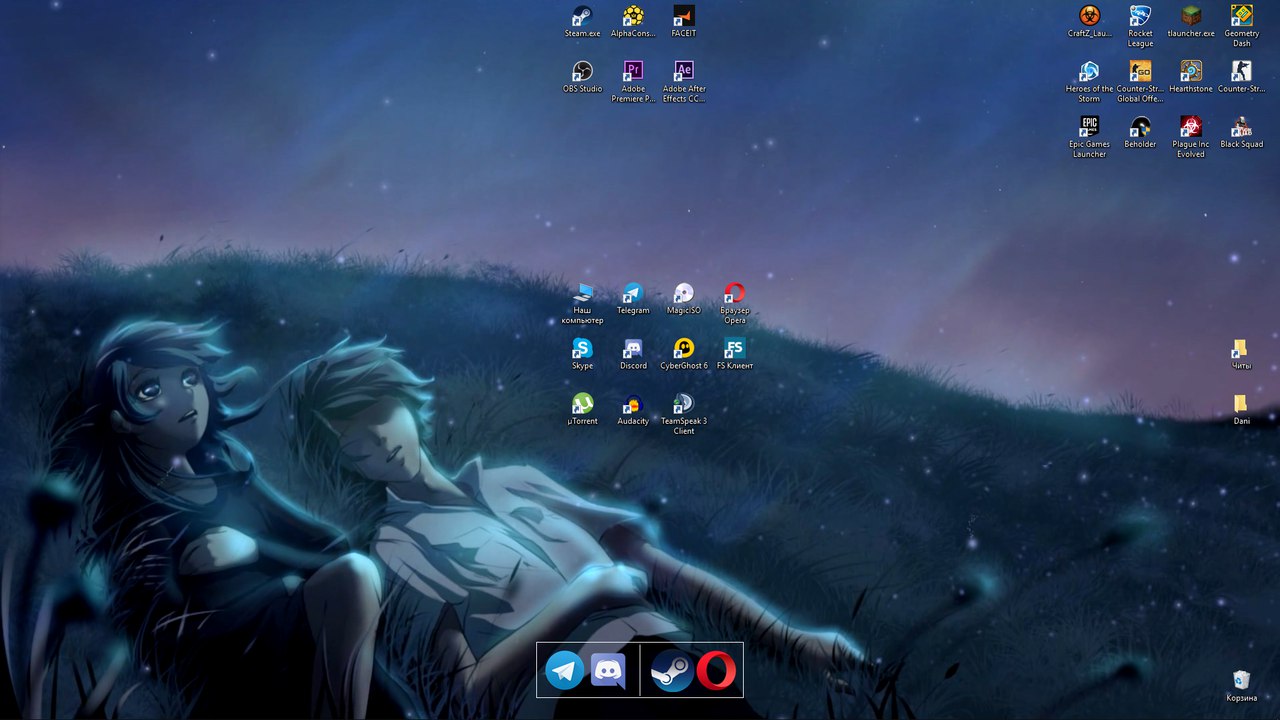
Task: Open the Epic Games Launcher icon
Action: tap(1090, 137)
